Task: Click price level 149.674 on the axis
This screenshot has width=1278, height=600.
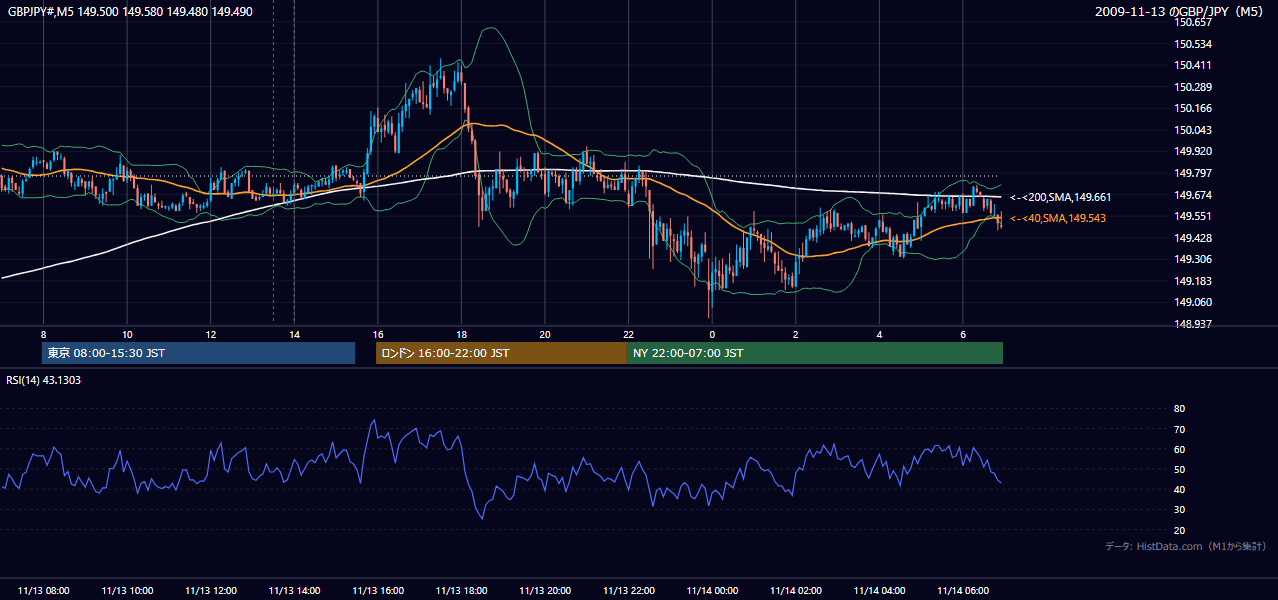Action: (x=1192, y=195)
